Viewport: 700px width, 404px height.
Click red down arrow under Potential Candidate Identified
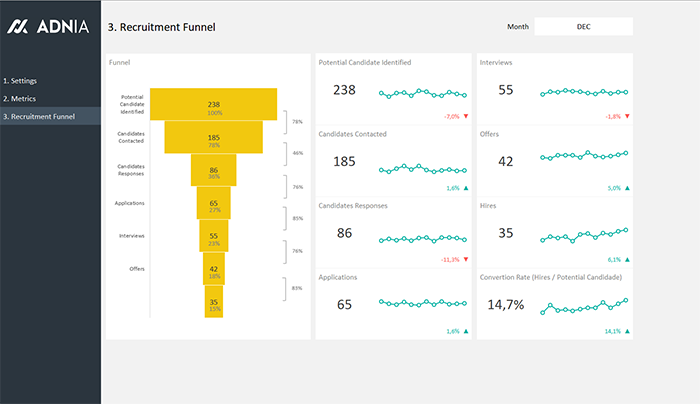466,116
